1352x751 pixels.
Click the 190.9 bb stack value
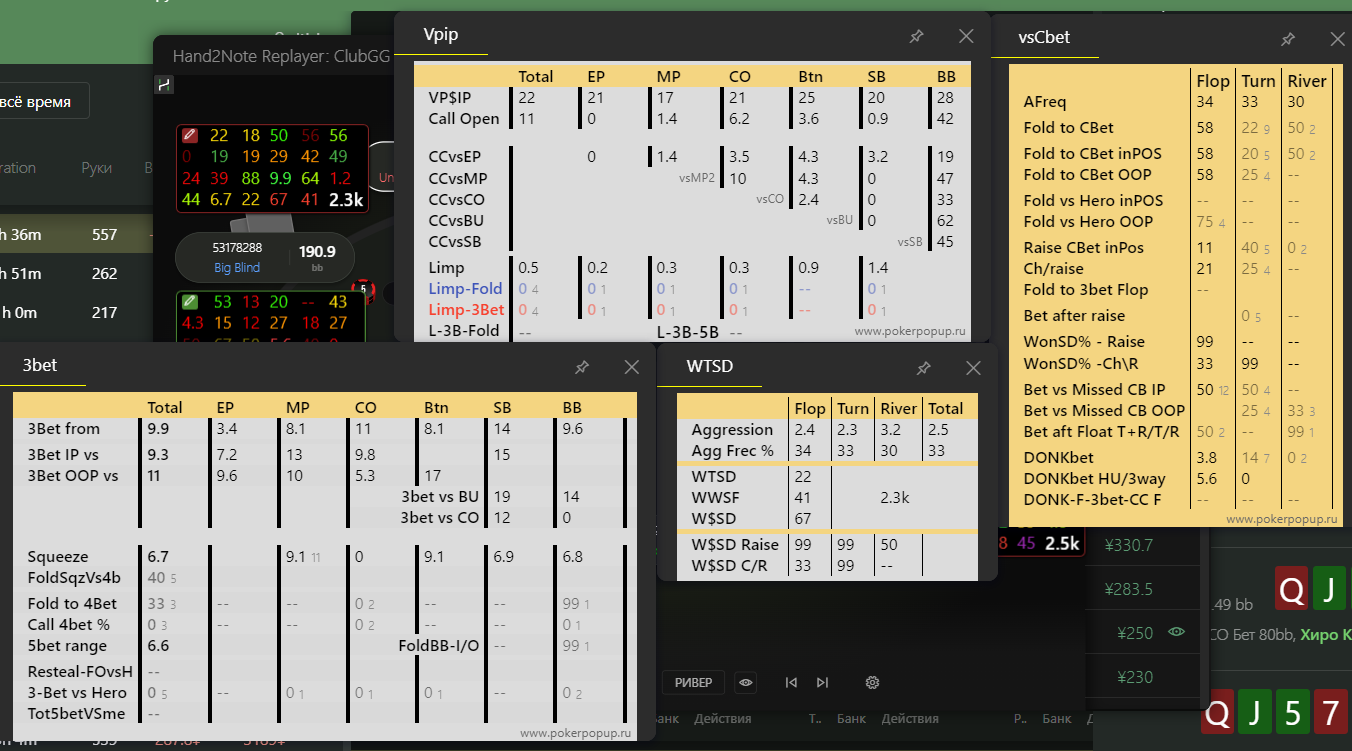[316, 252]
